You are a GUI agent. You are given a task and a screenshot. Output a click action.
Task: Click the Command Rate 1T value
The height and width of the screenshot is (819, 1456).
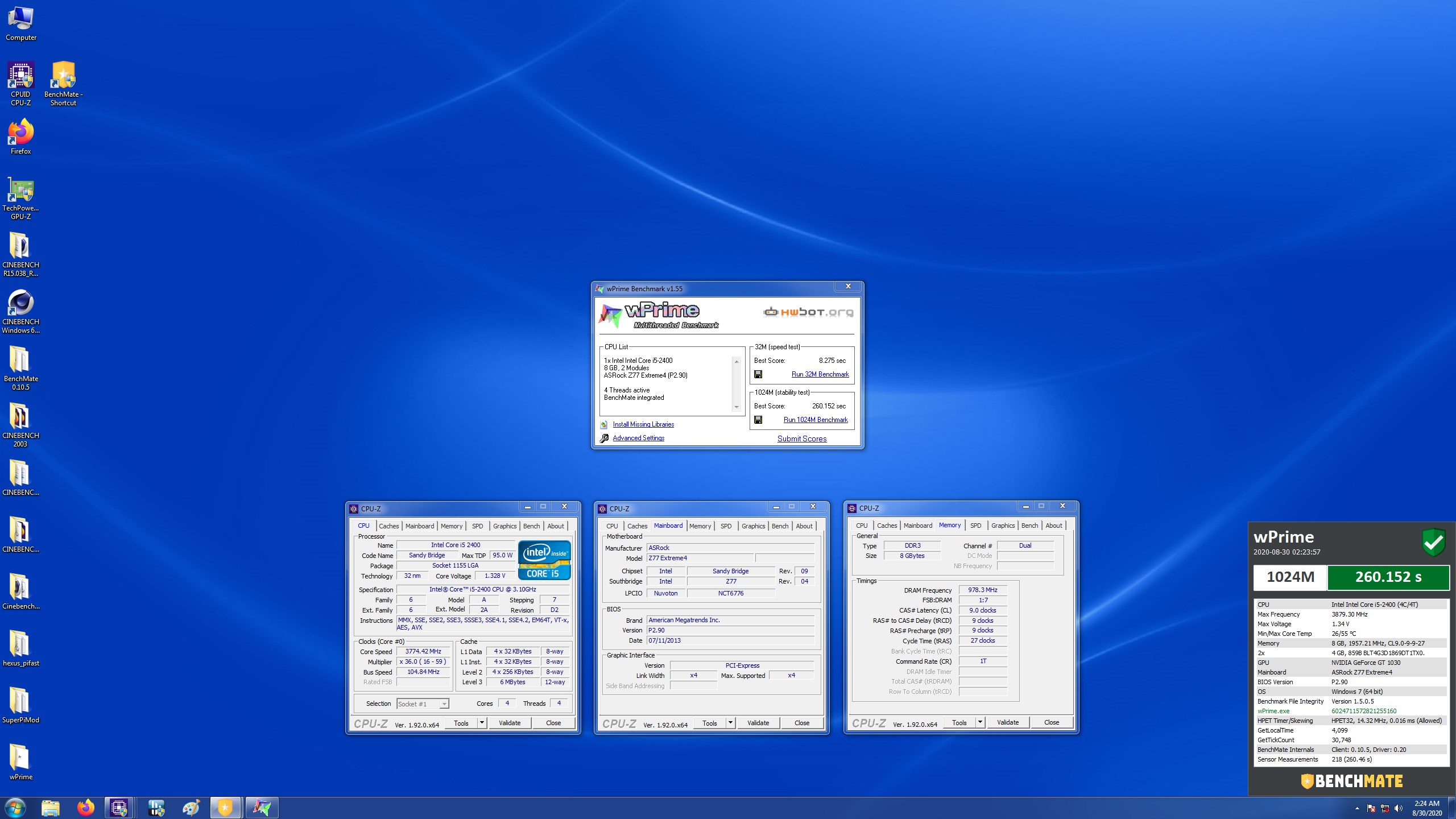[982, 661]
